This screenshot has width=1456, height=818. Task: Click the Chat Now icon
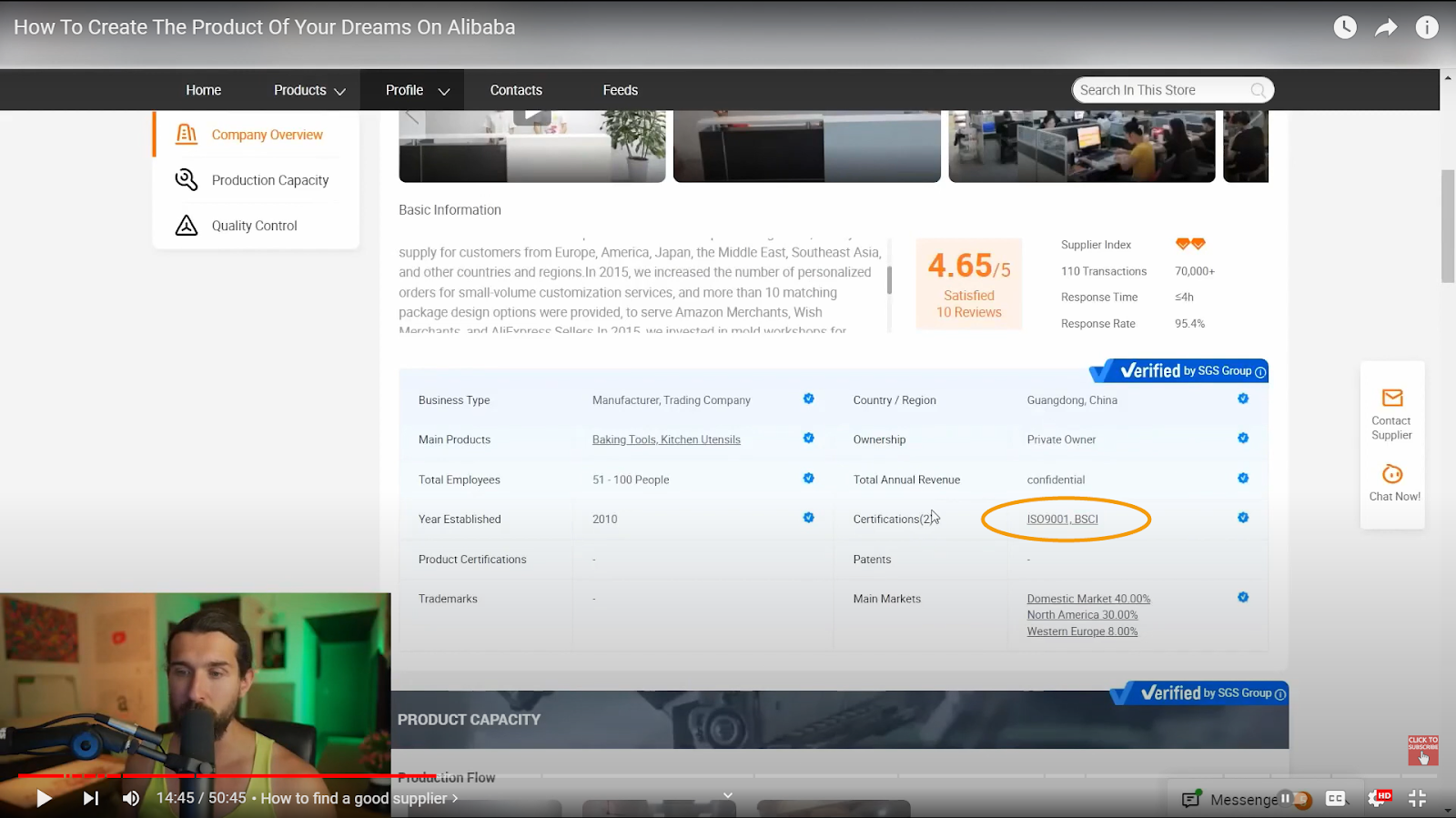click(x=1392, y=474)
